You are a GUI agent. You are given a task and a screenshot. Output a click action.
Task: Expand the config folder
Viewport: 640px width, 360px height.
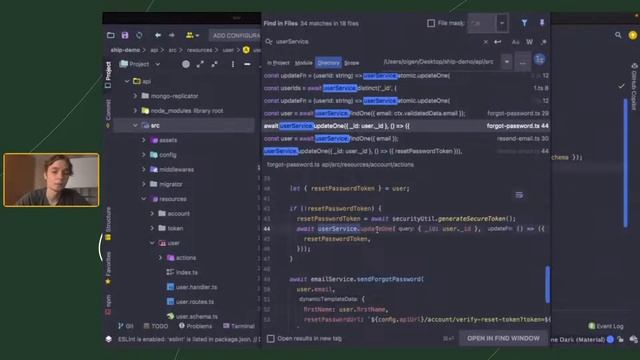click(143, 155)
